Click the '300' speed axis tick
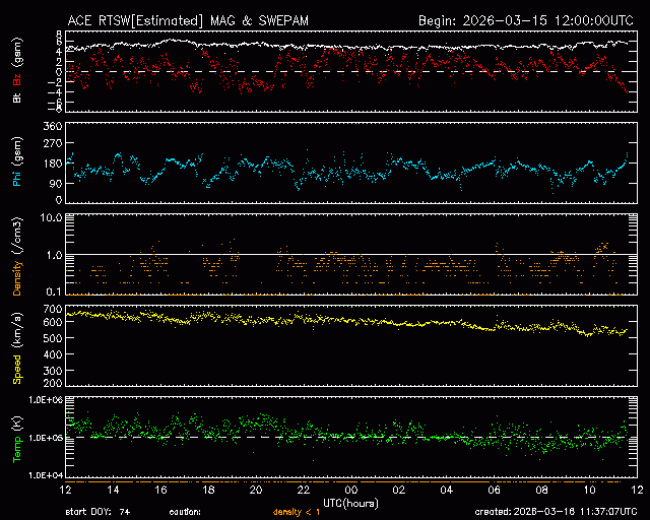 coord(53,371)
